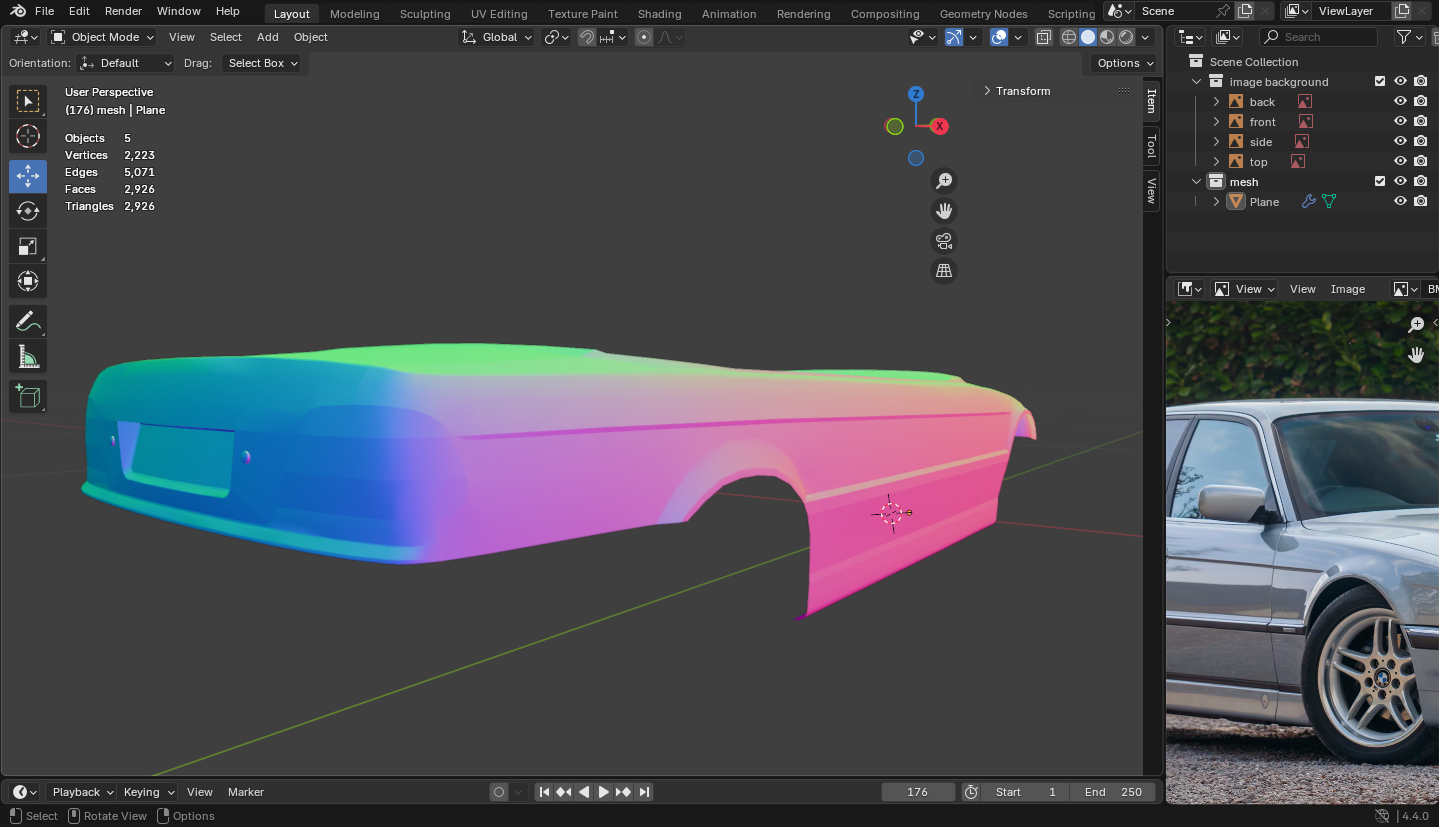Open the Render menu
The width and height of the screenshot is (1439, 827).
click(123, 11)
